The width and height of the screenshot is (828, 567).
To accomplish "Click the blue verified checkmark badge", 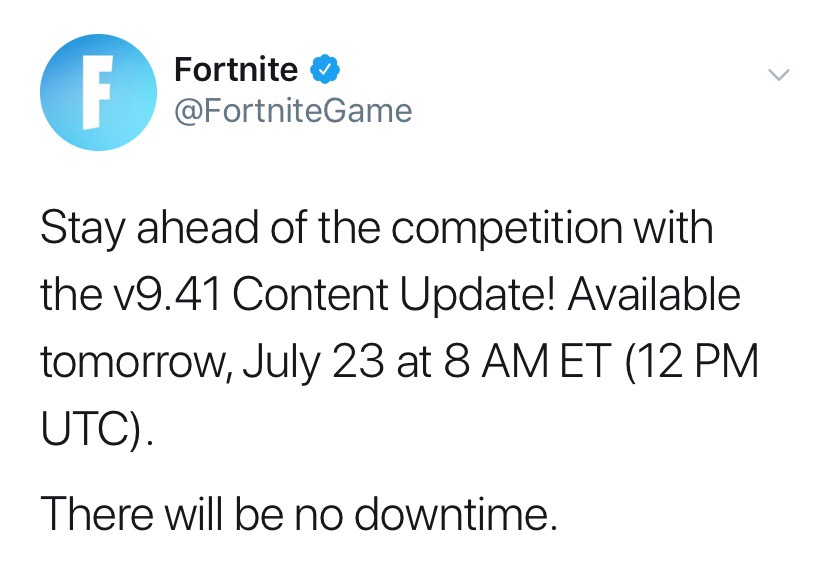I will click(327, 70).
